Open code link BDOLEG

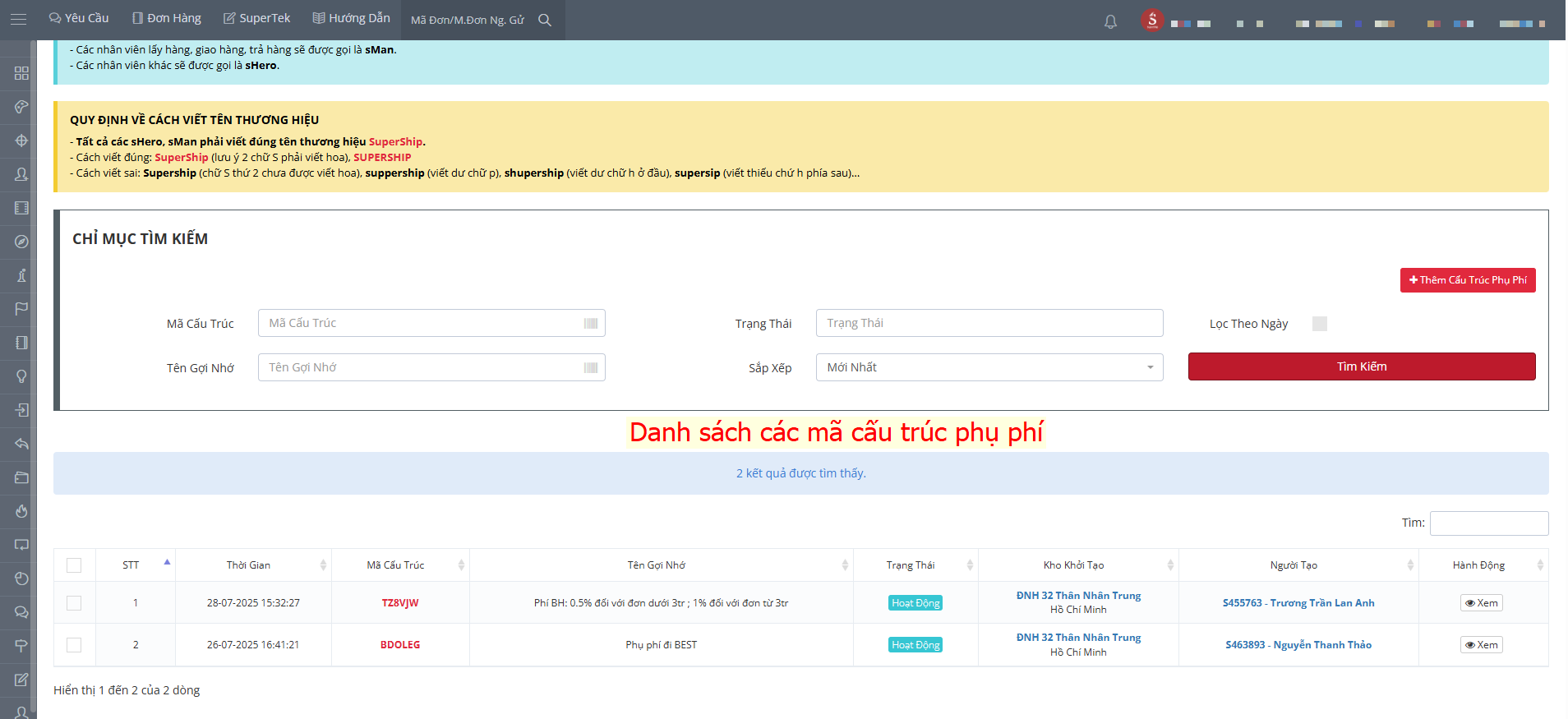400,645
